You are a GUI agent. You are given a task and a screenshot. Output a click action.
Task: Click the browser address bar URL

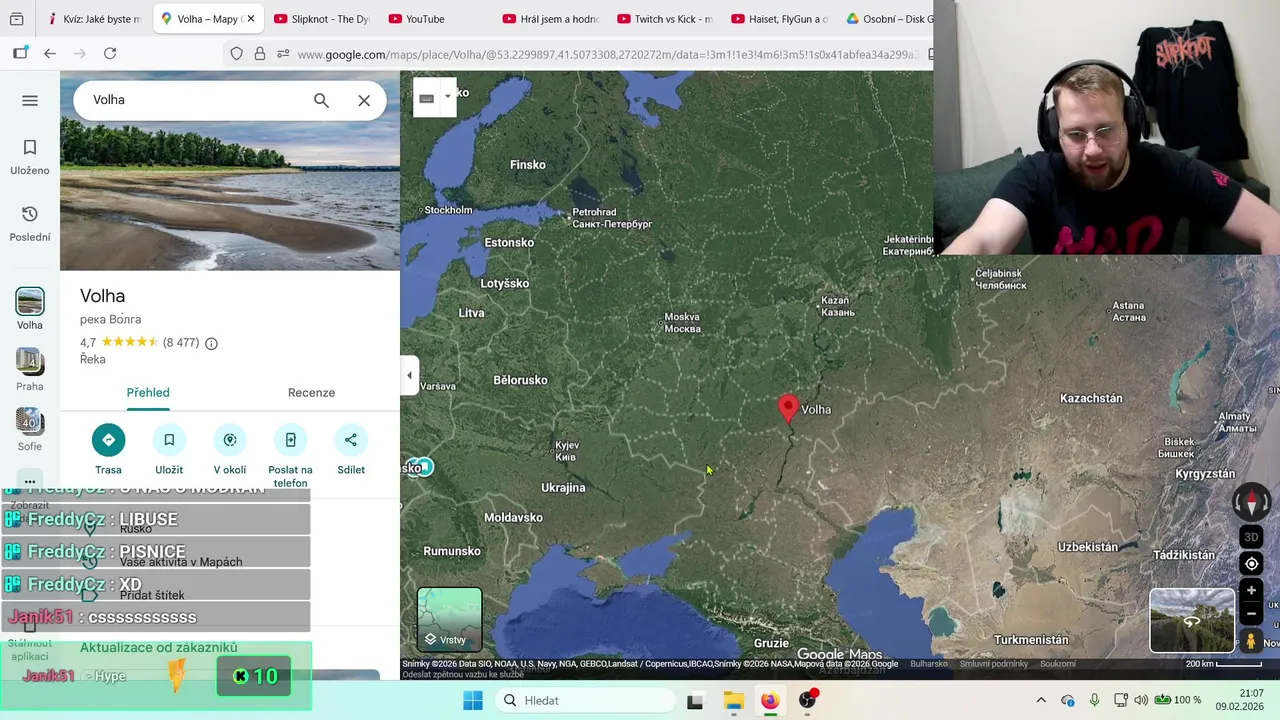[607, 54]
